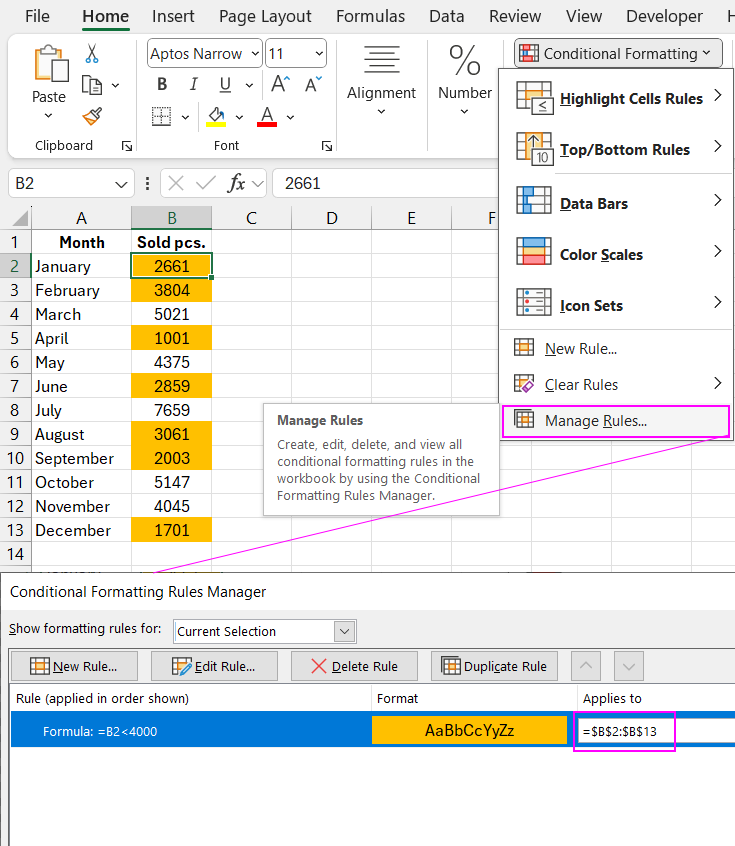735x846 pixels.
Task: Click the Cut scissors icon
Action: pos(92,54)
